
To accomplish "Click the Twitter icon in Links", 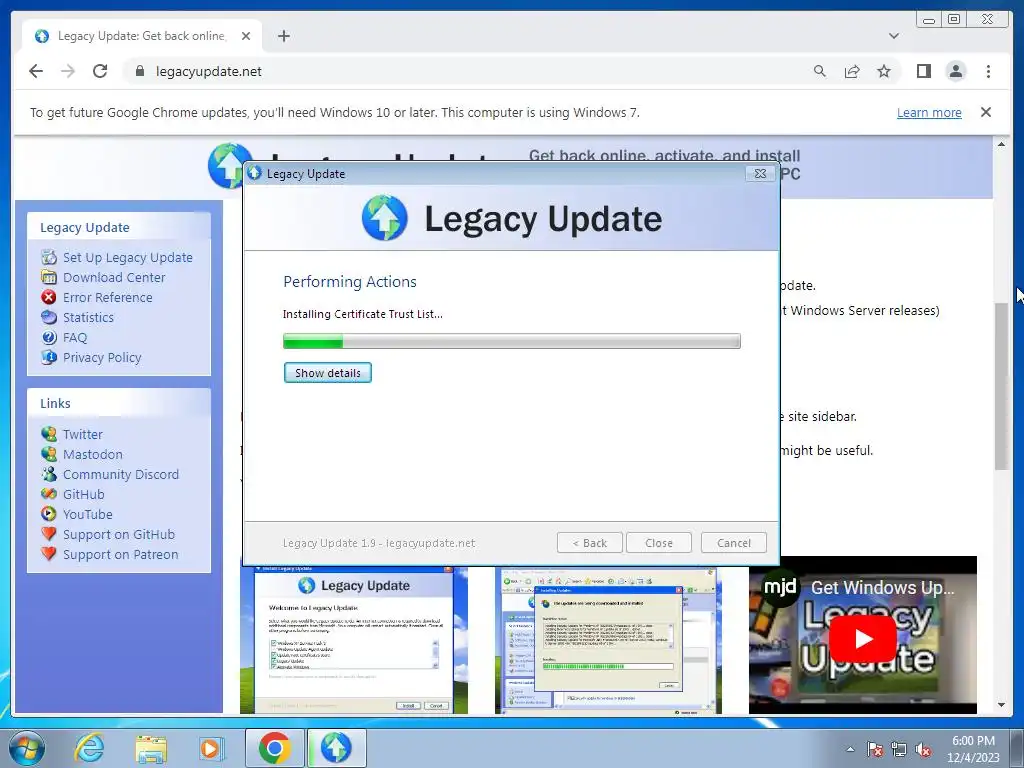I will pos(49,434).
